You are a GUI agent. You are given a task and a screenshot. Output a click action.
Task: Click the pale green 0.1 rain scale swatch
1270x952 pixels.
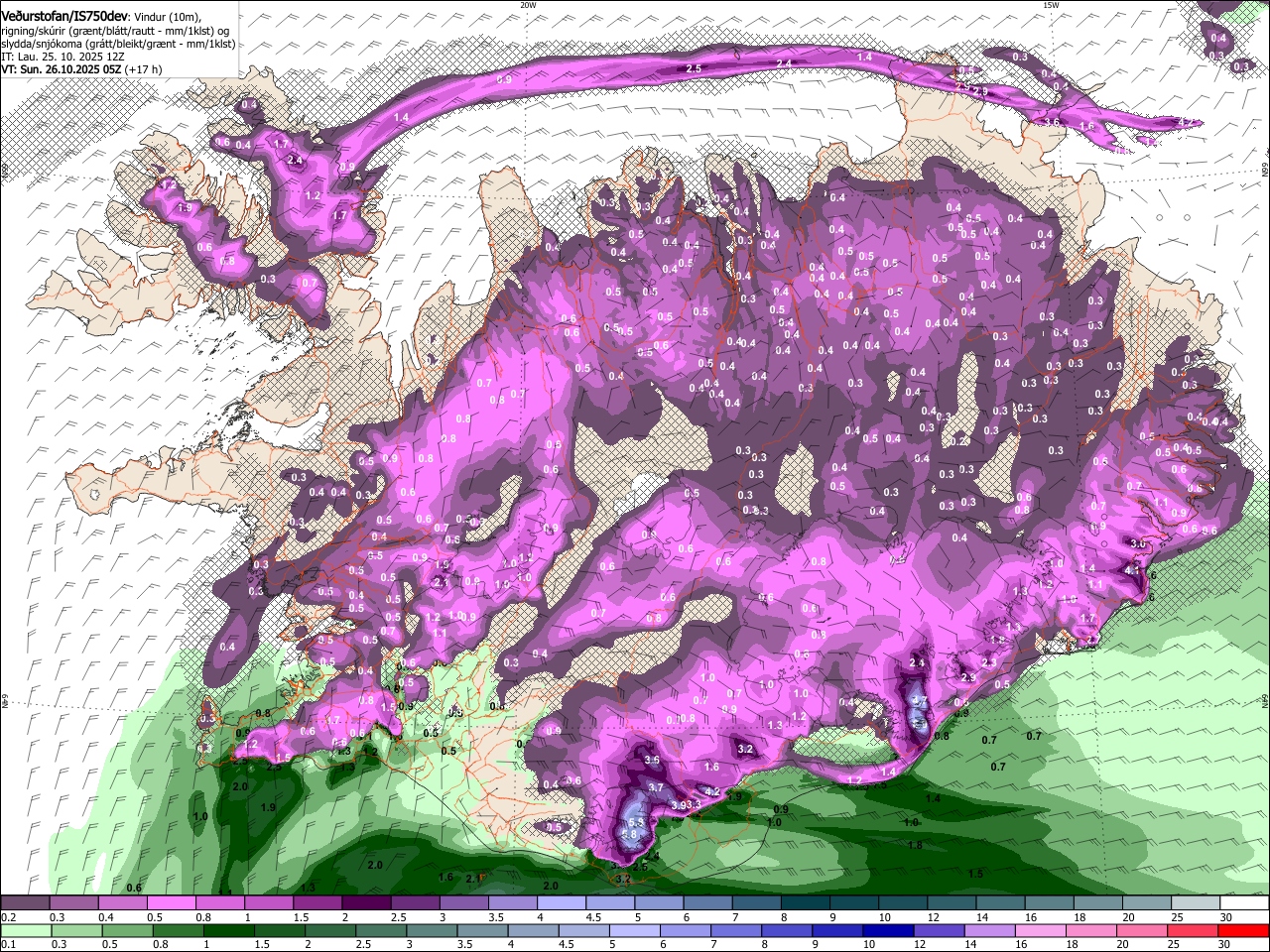coord(25,931)
